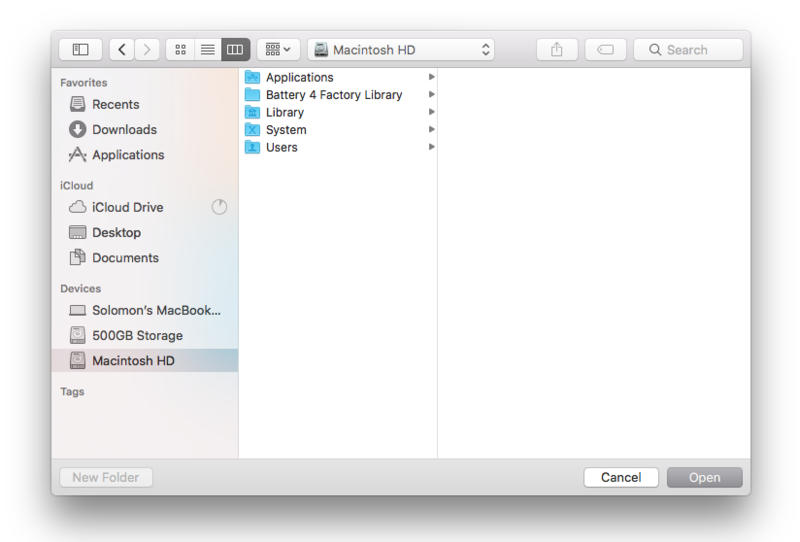
Task: Go forward with the right chevron
Action: pos(147,50)
